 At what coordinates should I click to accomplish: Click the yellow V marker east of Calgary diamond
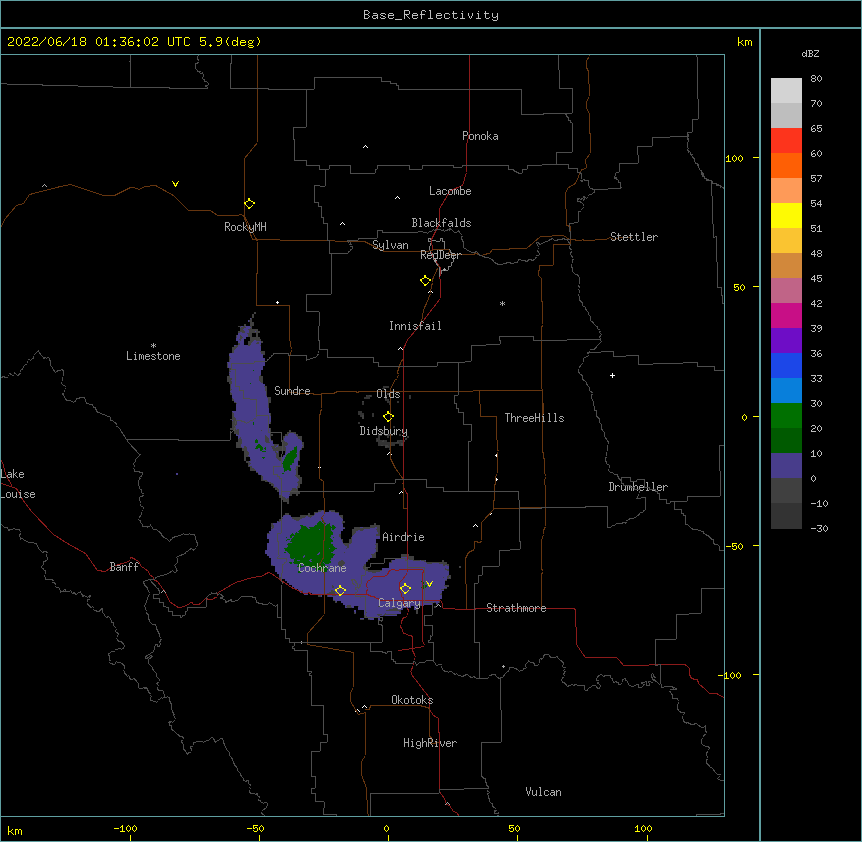coord(429,584)
